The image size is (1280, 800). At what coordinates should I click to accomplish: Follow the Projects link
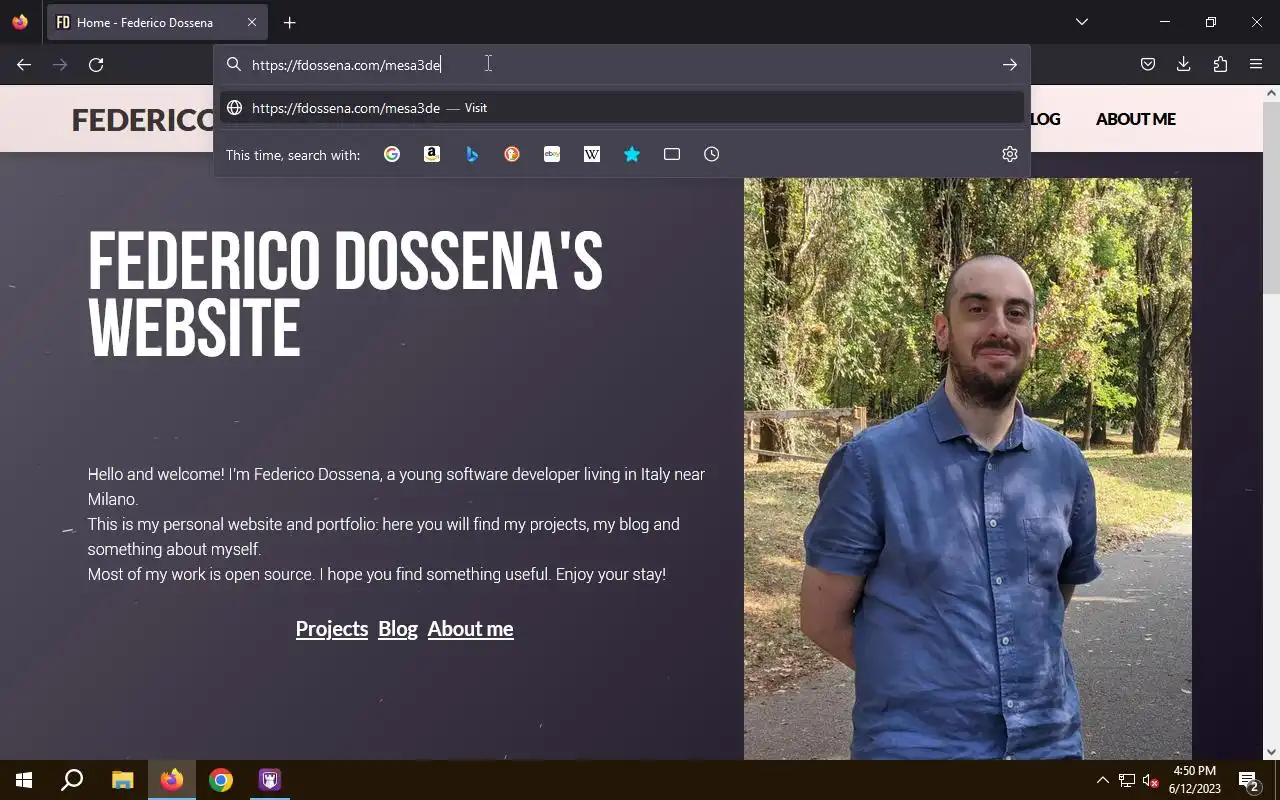click(x=332, y=629)
